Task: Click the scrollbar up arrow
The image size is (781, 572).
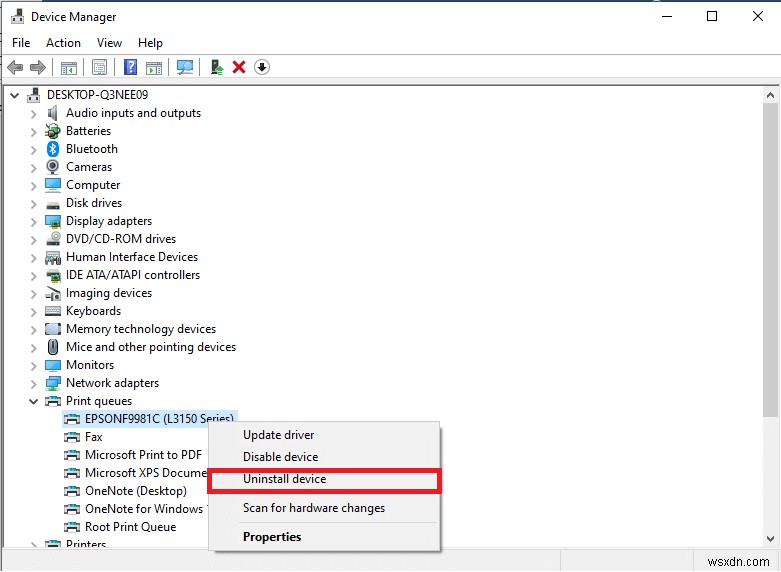Action: click(771, 95)
